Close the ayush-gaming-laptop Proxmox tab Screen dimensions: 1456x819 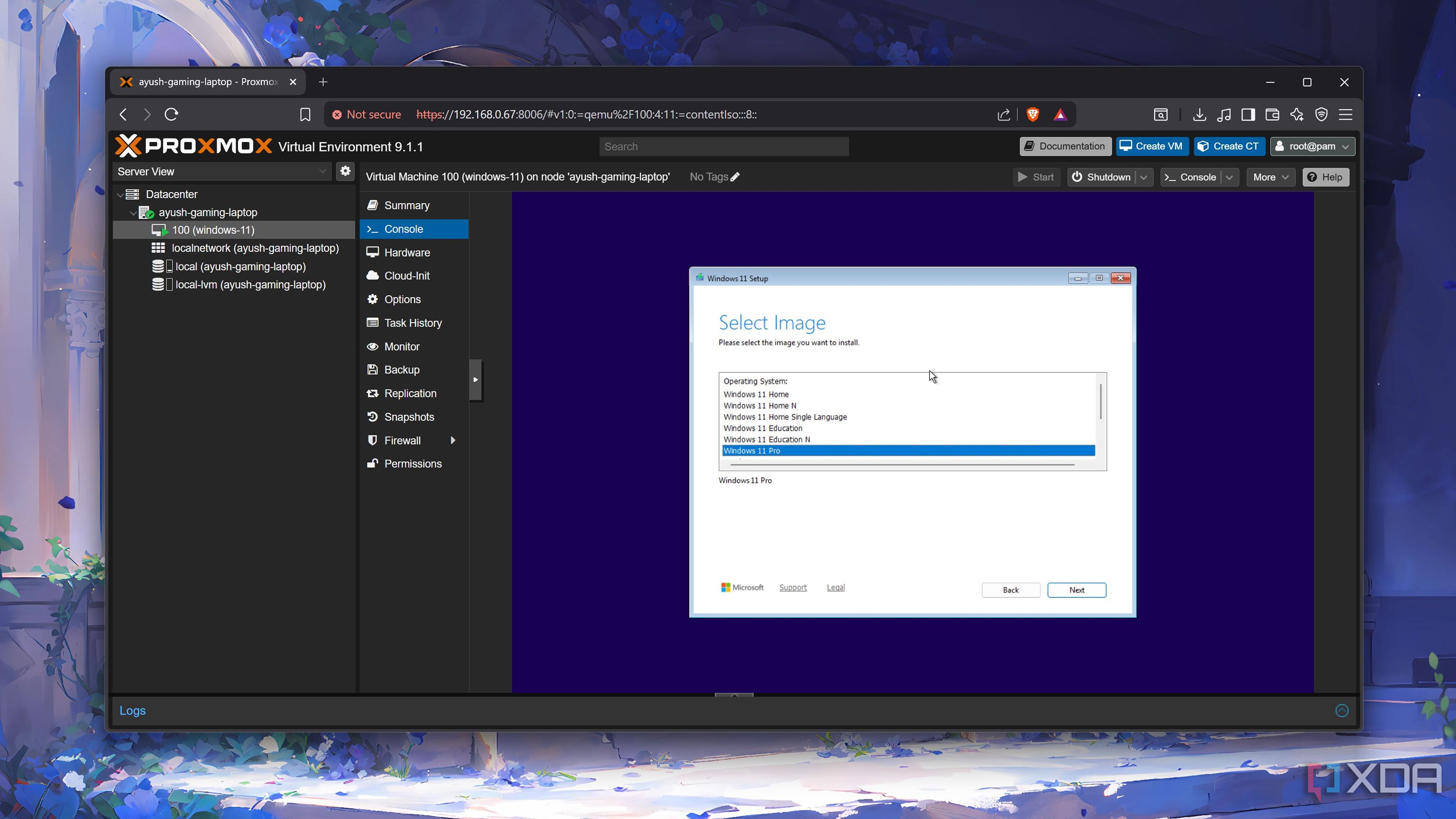[293, 82]
